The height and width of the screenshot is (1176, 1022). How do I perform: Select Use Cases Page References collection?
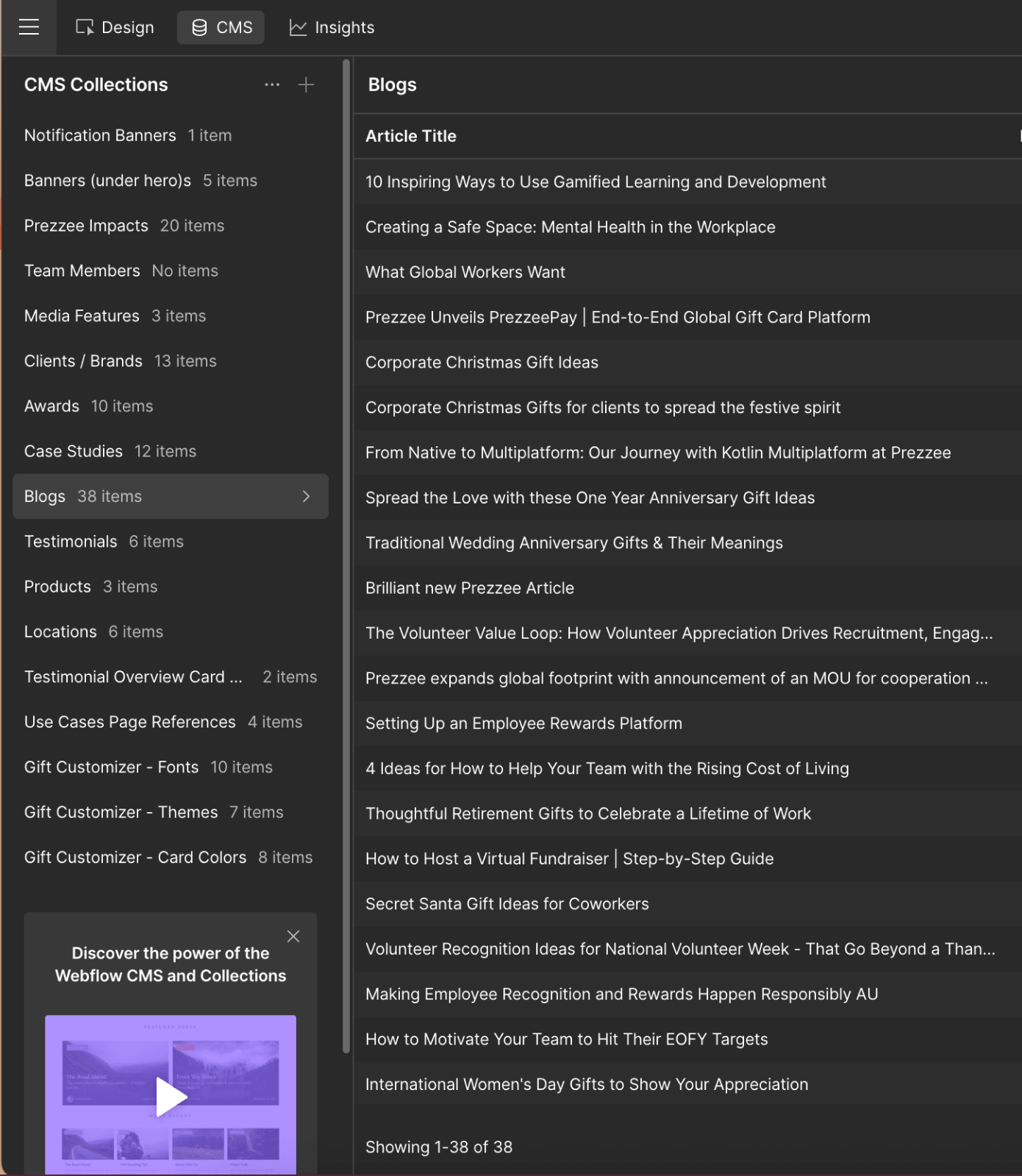point(171,723)
